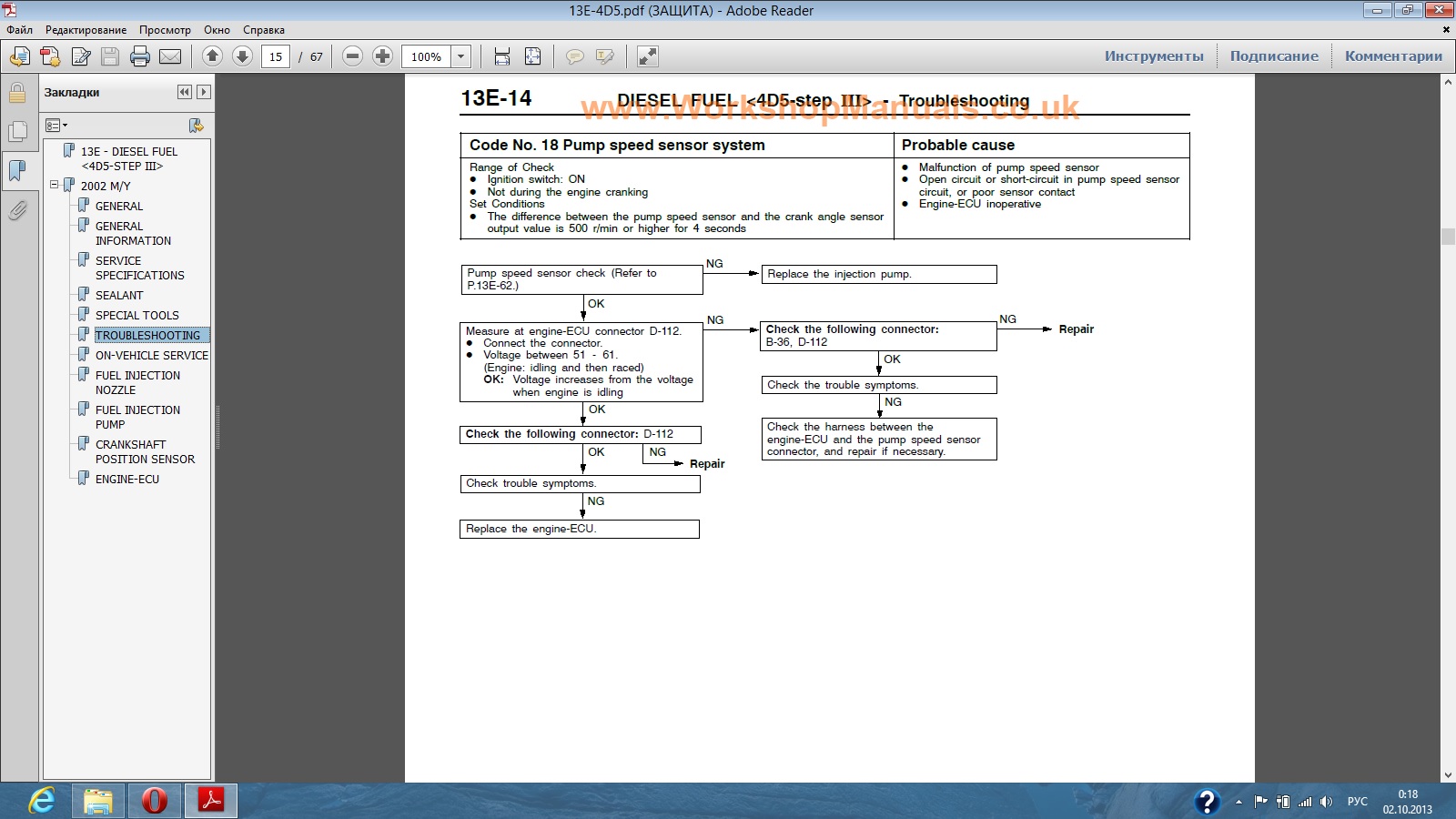Open the Комментарии pane
1456x819 pixels.
1393,56
